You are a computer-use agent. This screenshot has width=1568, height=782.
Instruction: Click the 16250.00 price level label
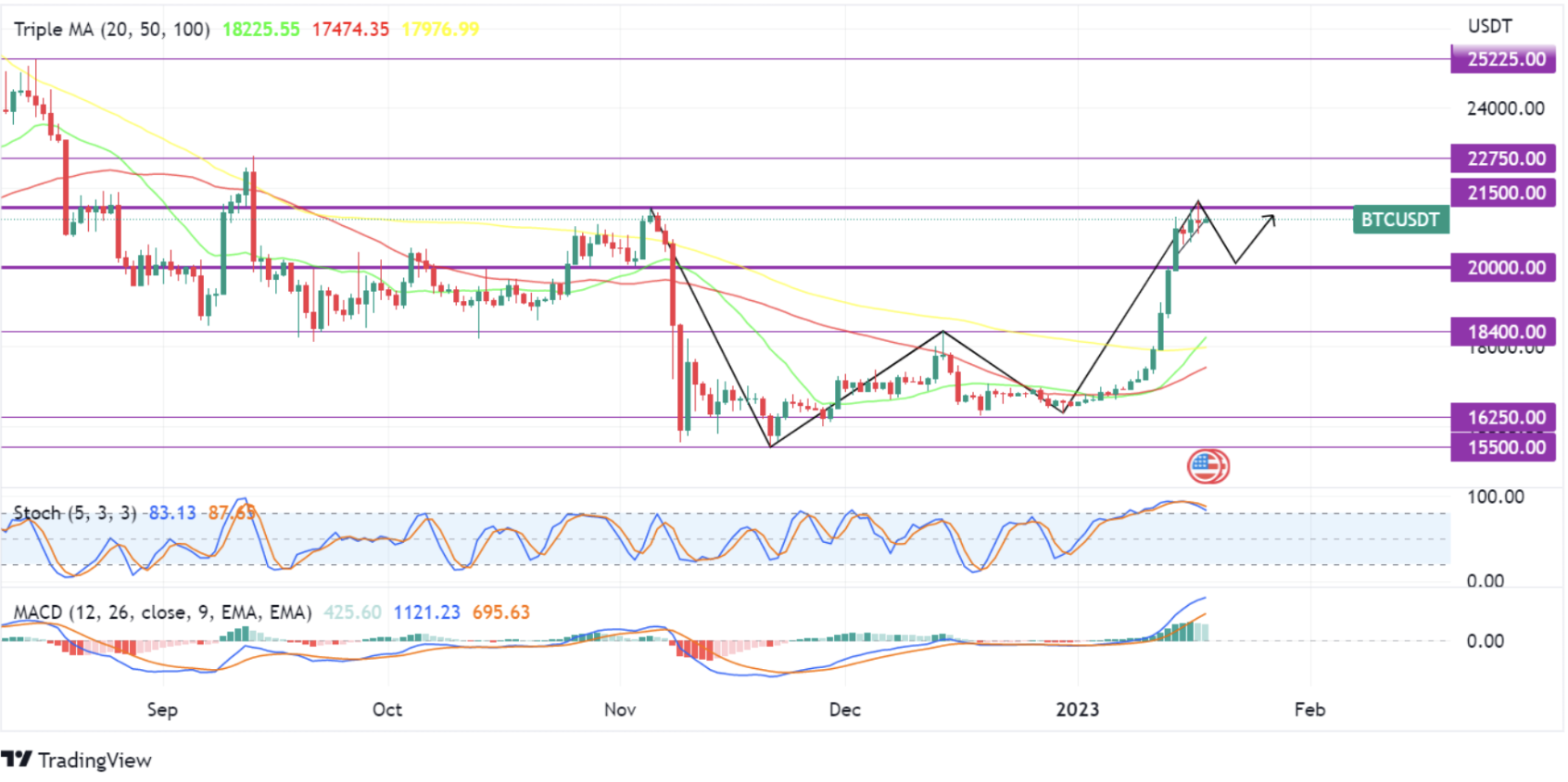pyautogui.click(x=1503, y=417)
